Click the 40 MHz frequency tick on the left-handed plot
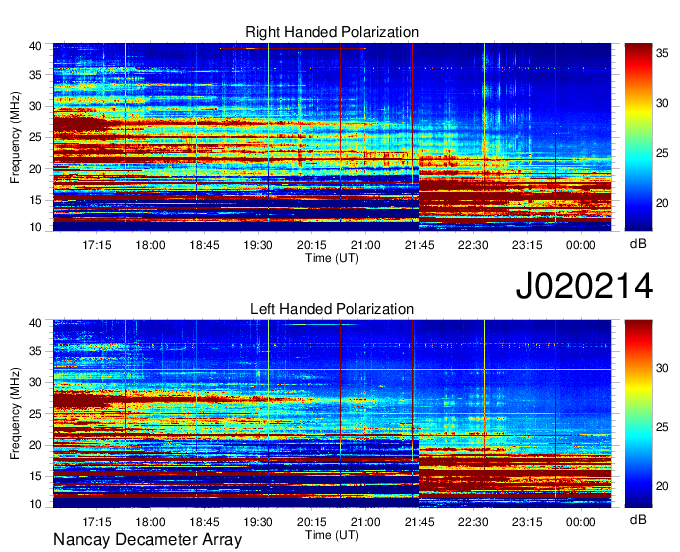Viewport: 680px width, 552px height. [36, 323]
